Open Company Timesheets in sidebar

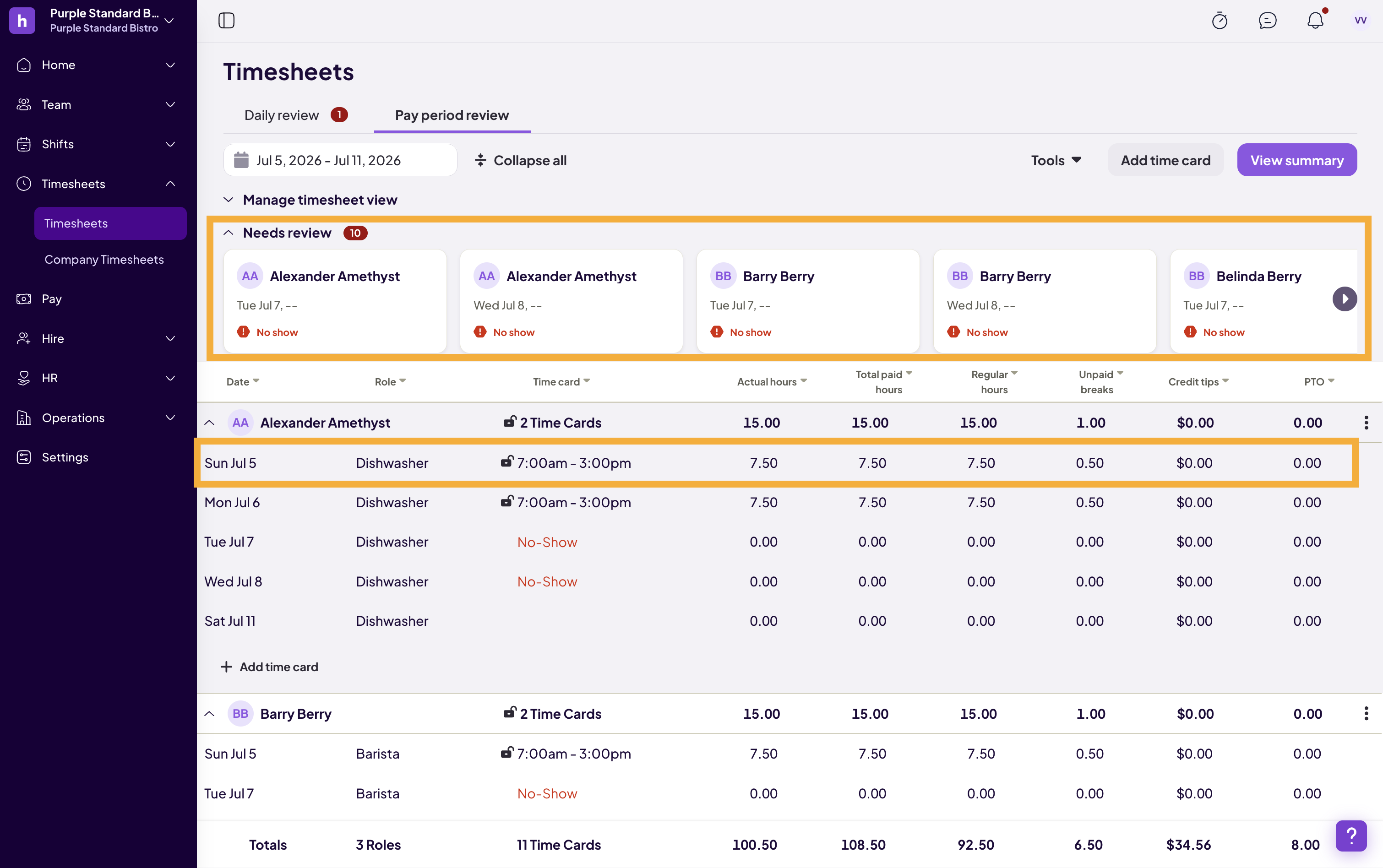tap(104, 260)
